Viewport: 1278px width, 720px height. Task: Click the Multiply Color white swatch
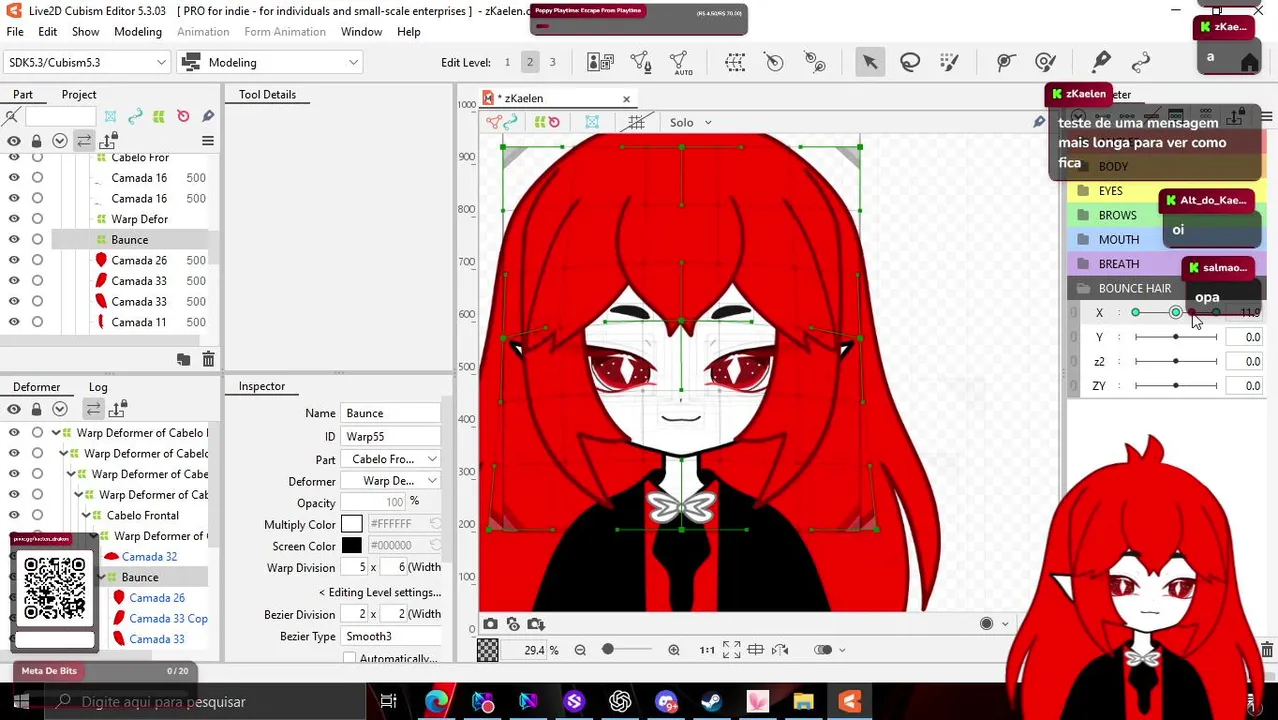tap(351, 524)
